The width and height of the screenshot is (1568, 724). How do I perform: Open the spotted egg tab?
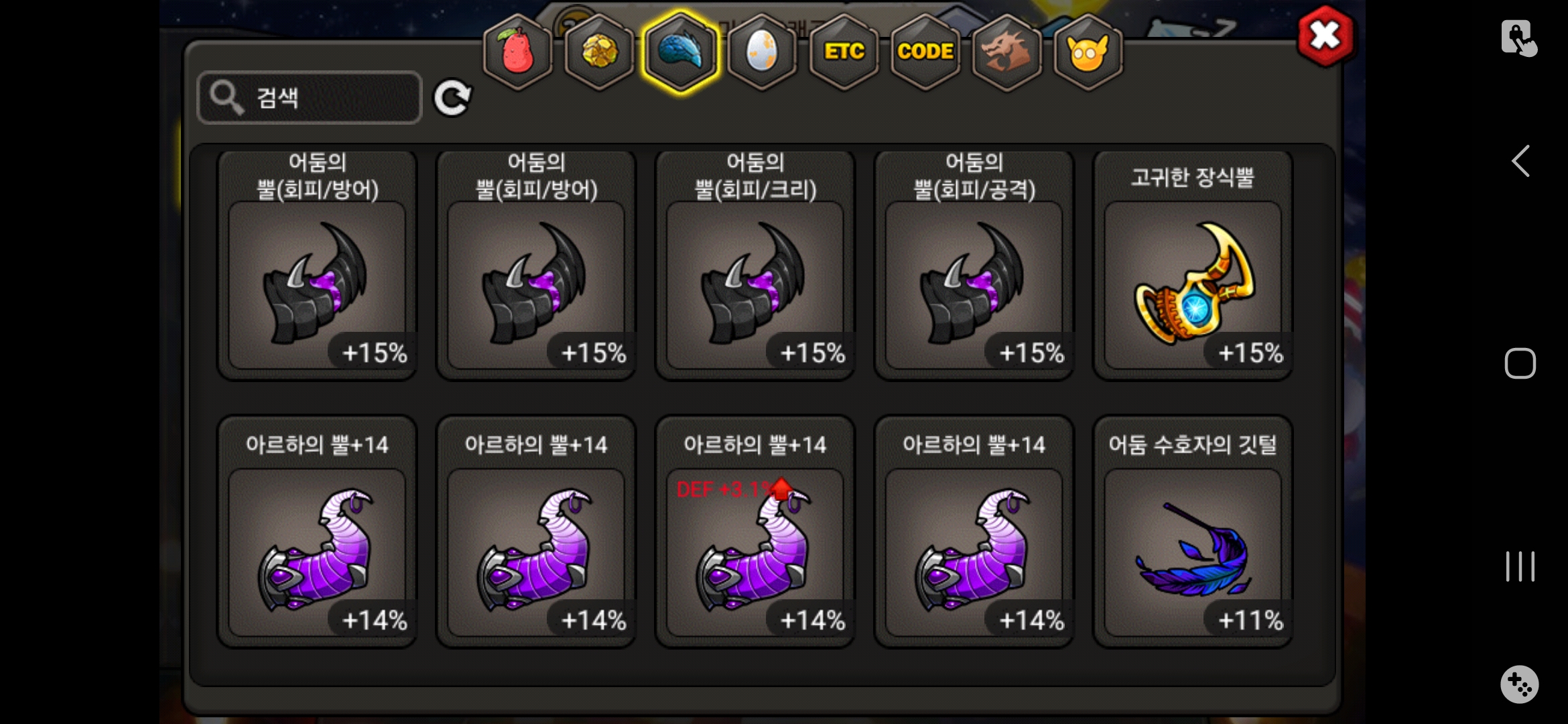(x=762, y=52)
